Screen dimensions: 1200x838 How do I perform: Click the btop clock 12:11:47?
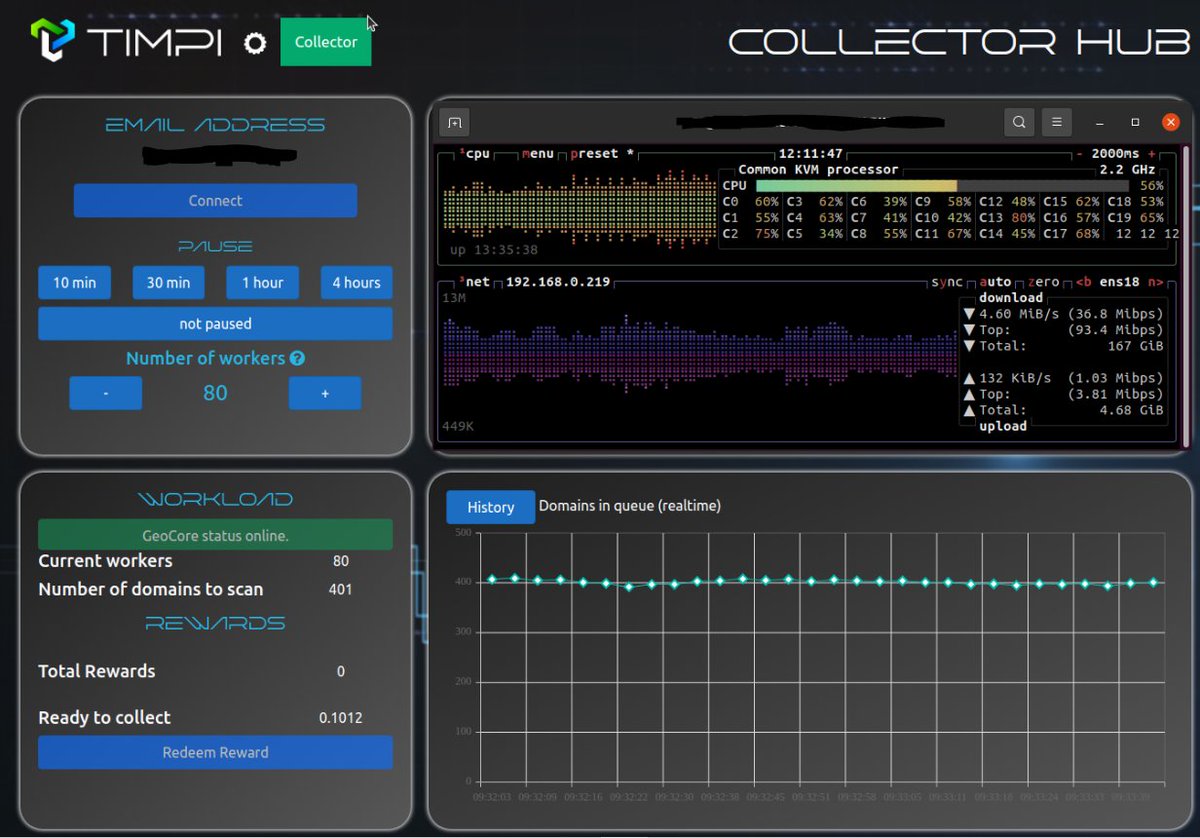810,155
